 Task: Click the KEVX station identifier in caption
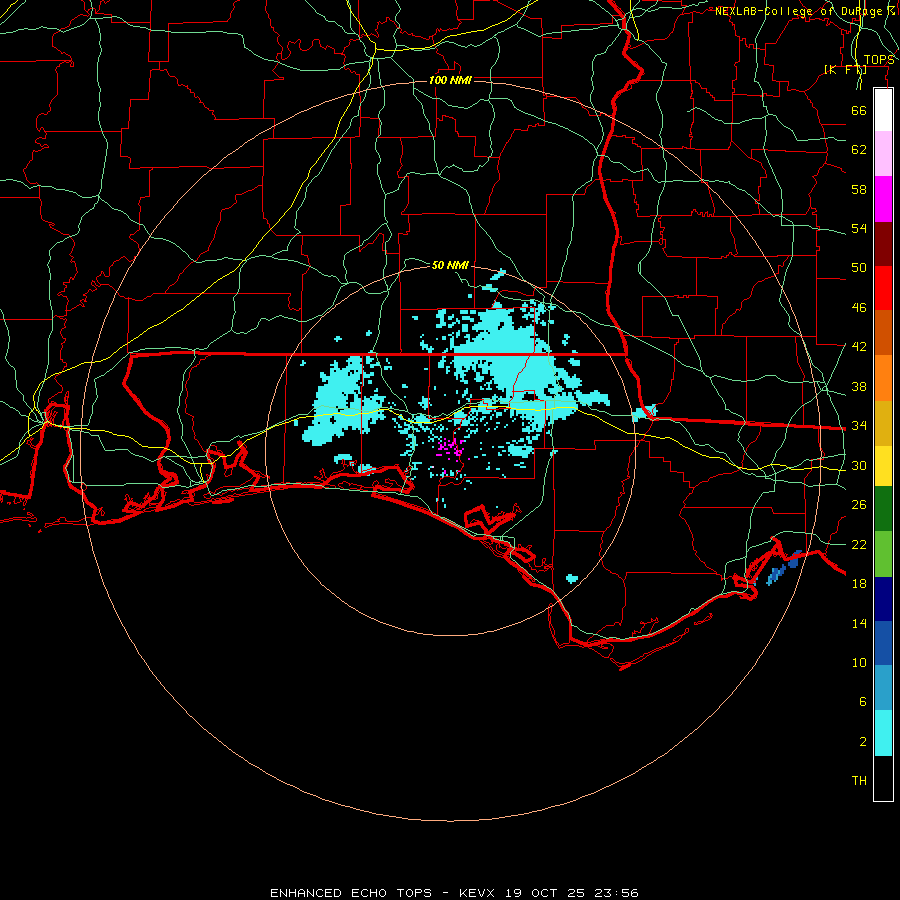(x=479, y=893)
